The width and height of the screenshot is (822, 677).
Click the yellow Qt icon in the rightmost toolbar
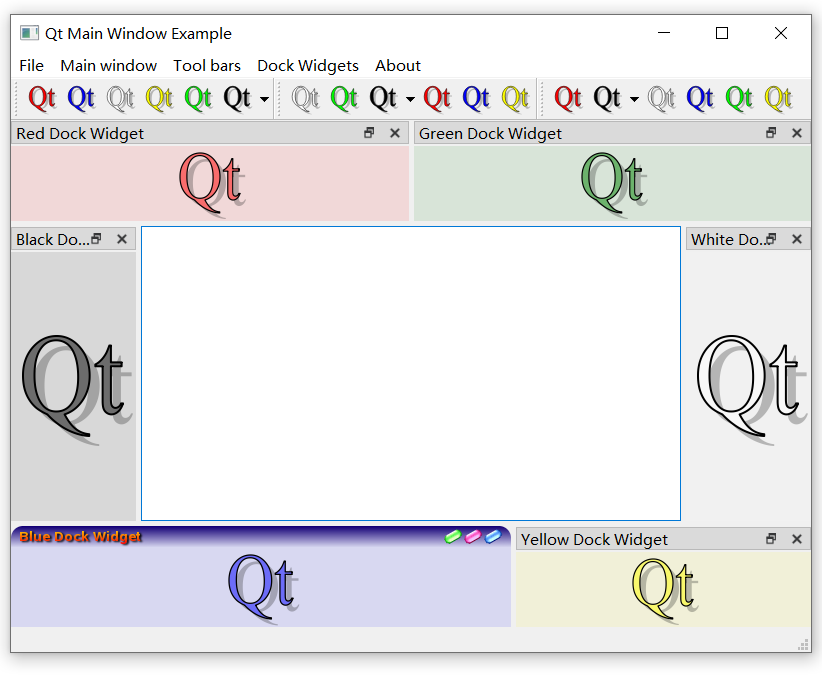(x=778, y=98)
